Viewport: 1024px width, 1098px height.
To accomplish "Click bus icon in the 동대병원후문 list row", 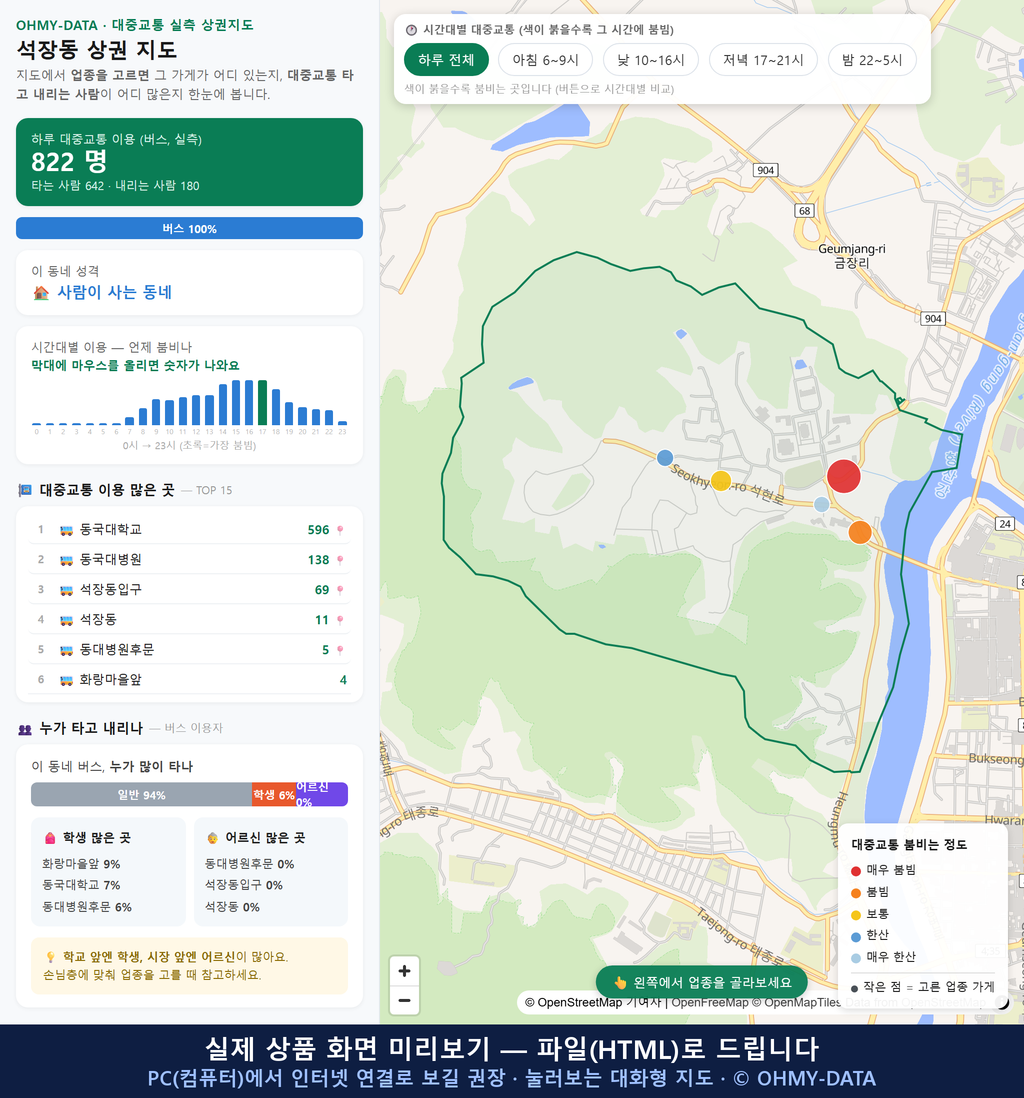I will click(67, 650).
